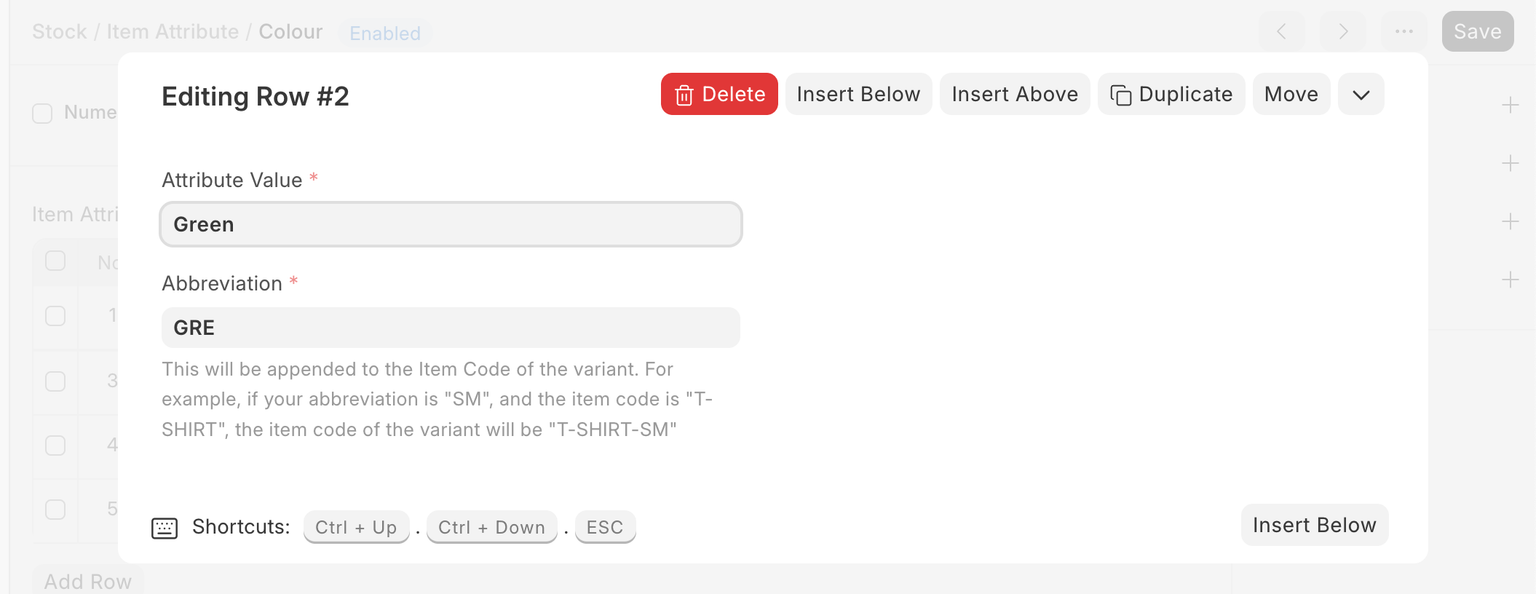This screenshot has height=594, width=1536.
Task: Duplicate the row being edited
Action: point(1171,94)
